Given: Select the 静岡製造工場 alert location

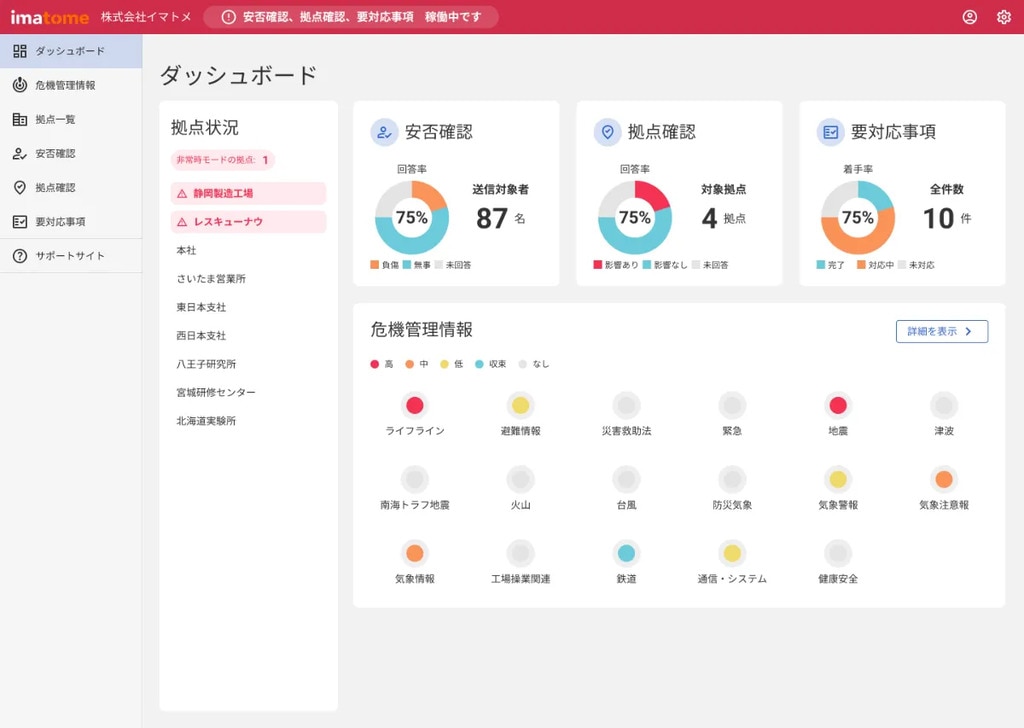Looking at the screenshot, I should pos(248,193).
